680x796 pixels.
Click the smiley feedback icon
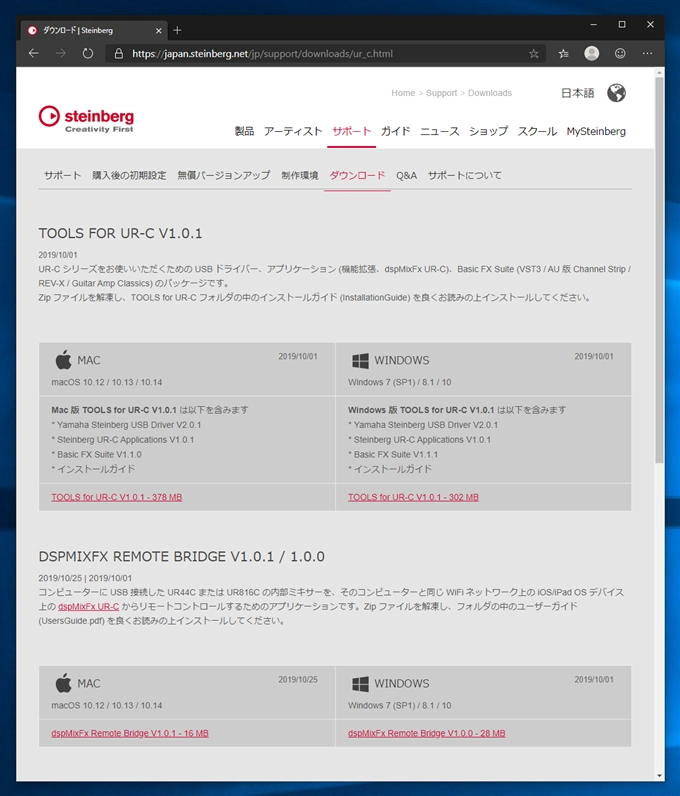pyautogui.click(x=620, y=53)
